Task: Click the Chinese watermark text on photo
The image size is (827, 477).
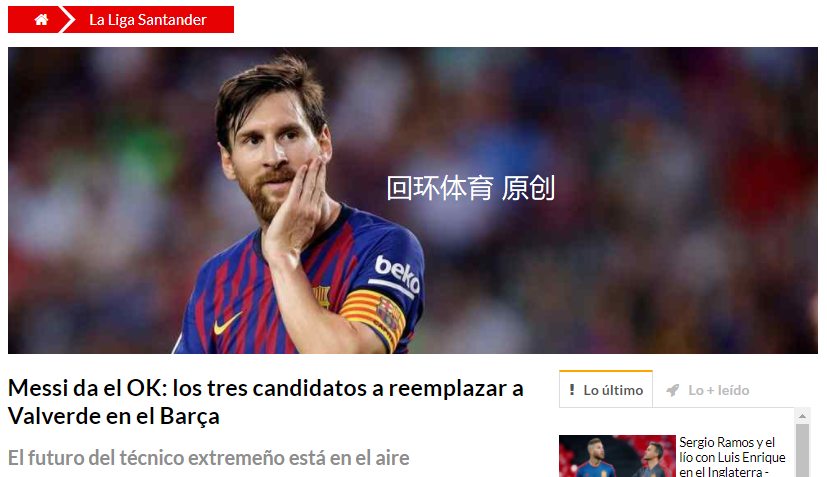Action: (470, 188)
